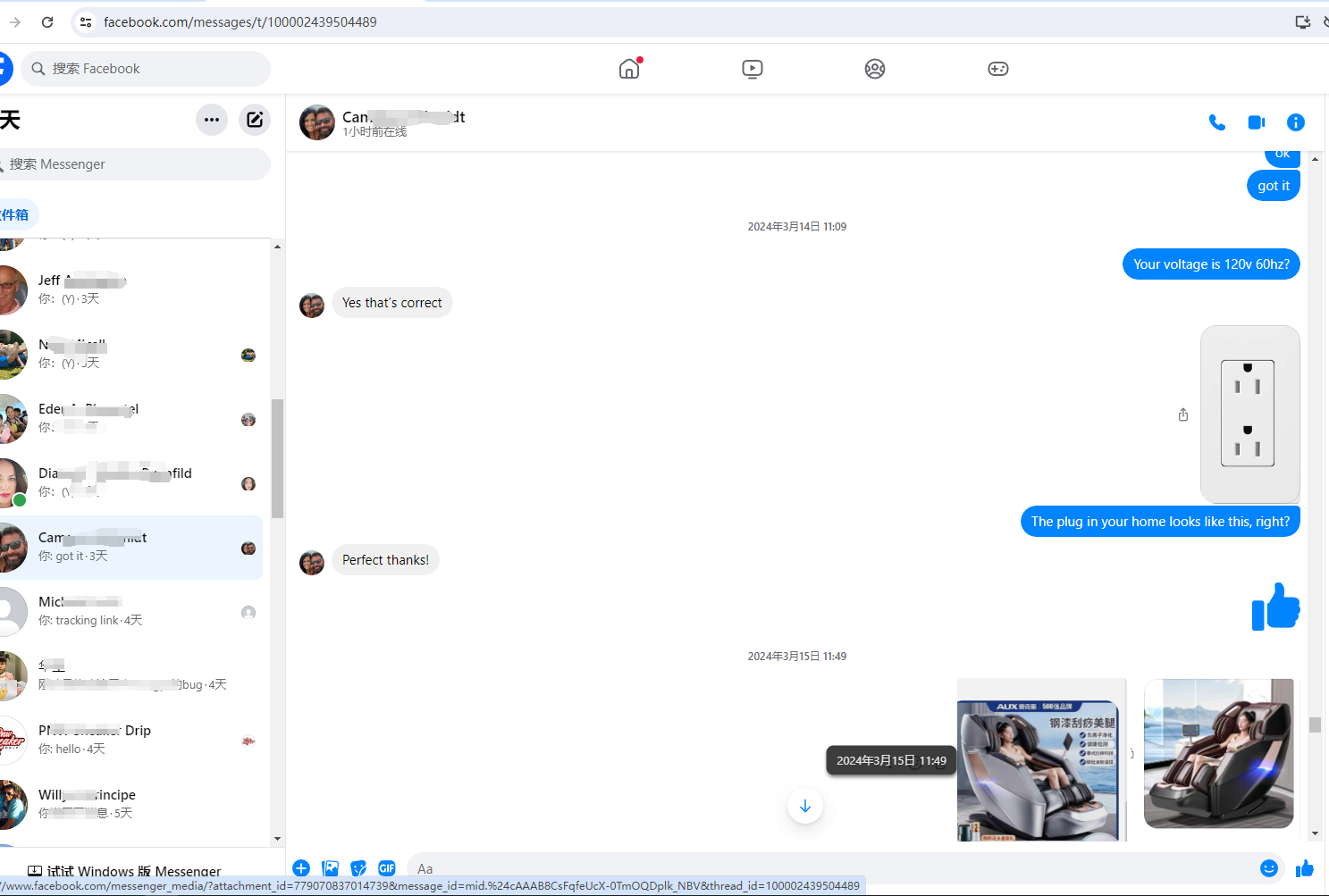
Task: Start a voice call with the phone icon
Action: pos(1216,122)
